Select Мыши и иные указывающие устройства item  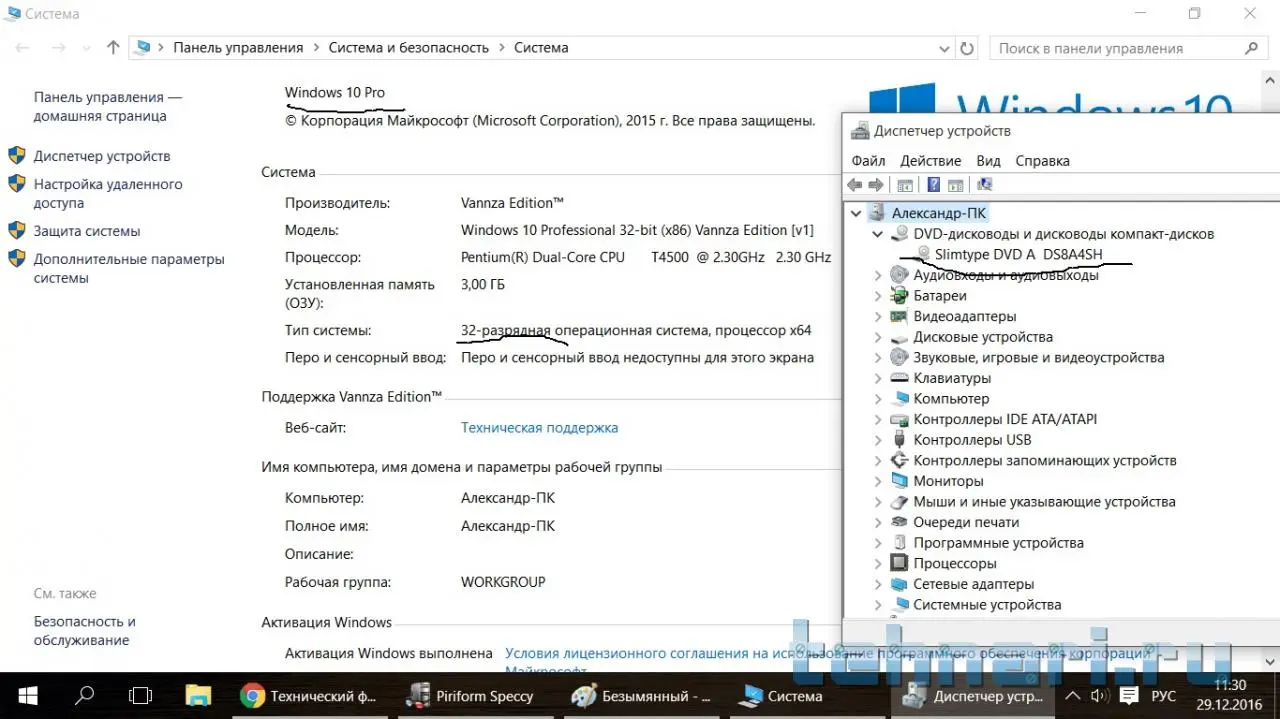[x=1044, y=501]
